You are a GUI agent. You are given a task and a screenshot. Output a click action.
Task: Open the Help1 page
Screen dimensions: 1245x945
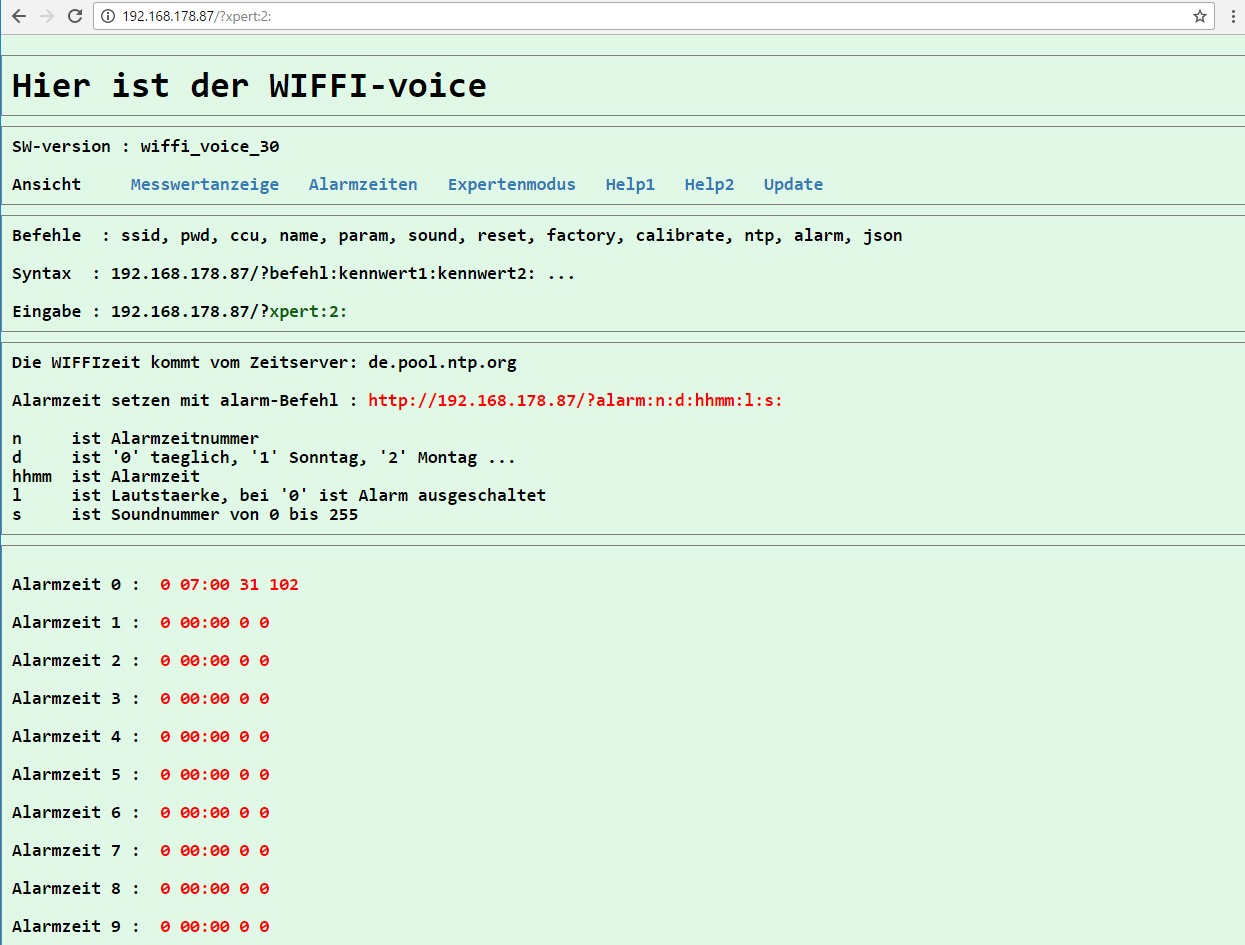pos(630,184)
